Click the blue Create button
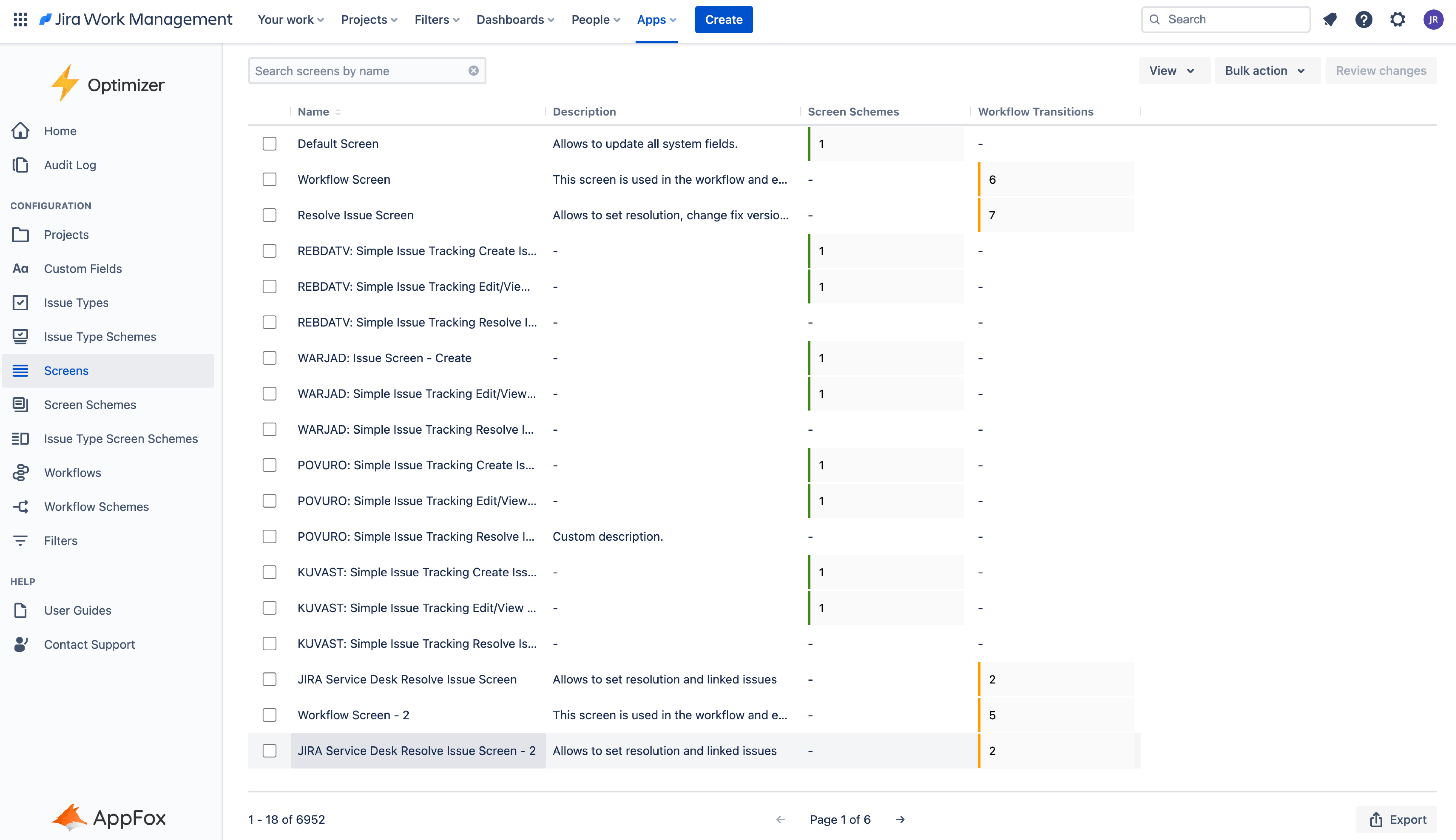The image size is (1456, 840). 723,20
